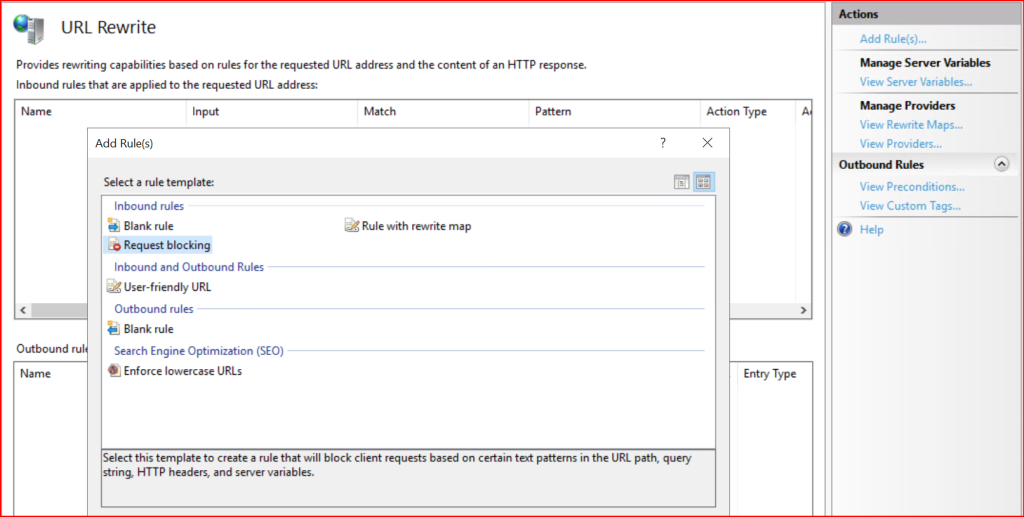Close the Add Rule(s) dialog

point(707,143)
